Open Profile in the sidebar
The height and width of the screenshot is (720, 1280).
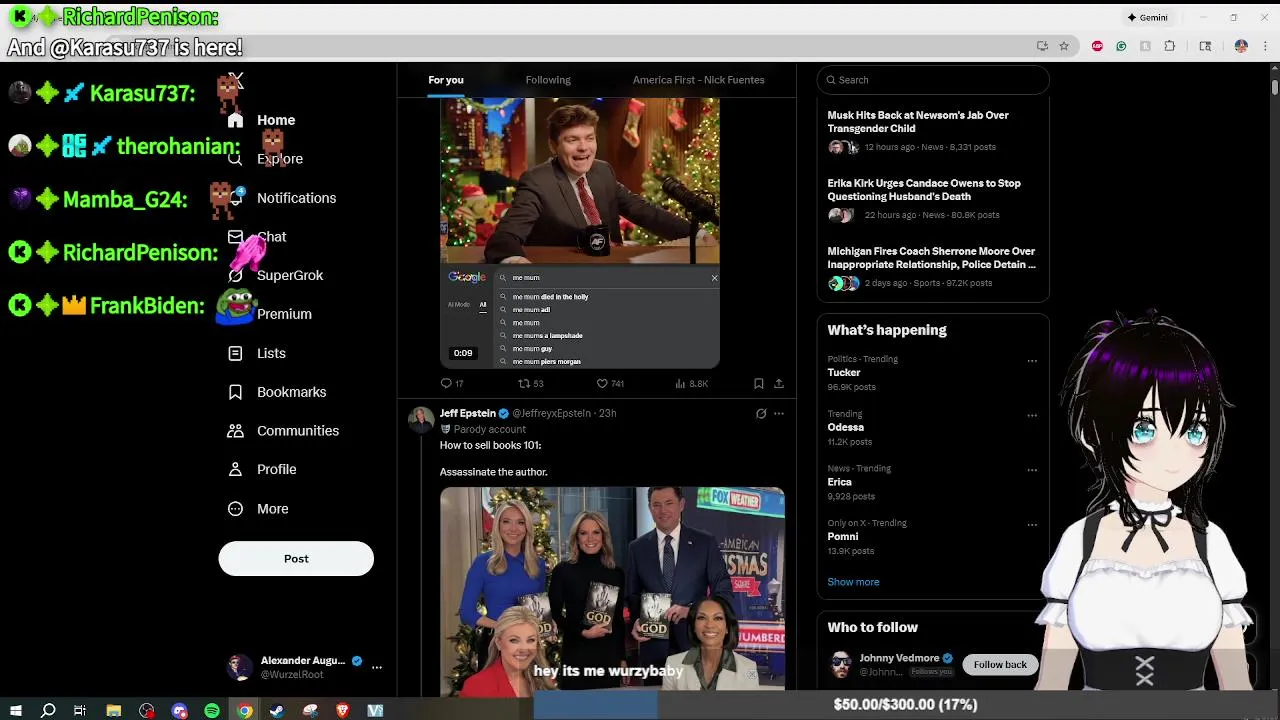(262, 469)
